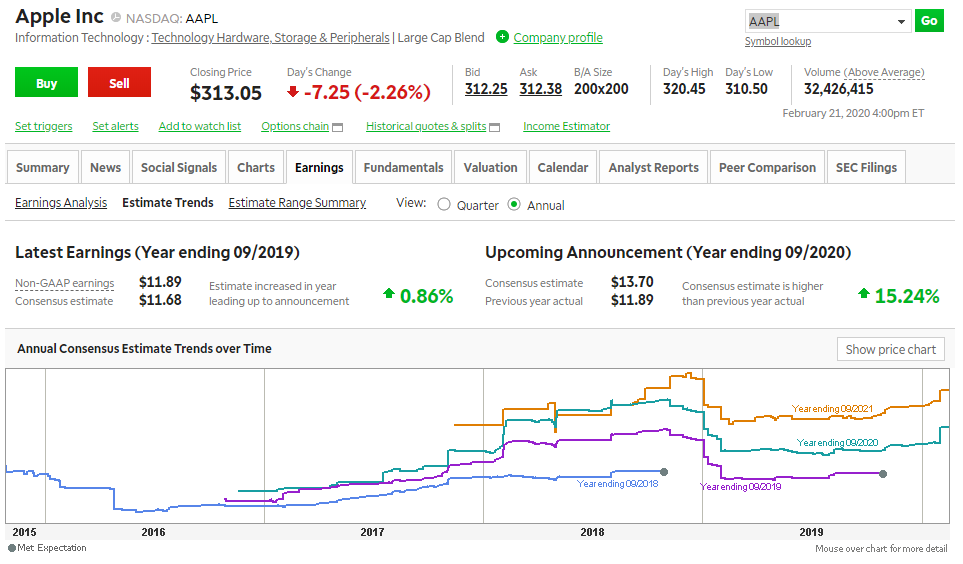
Task: Select the Estimate Trends sub-tab
Action: click(168, 203)
